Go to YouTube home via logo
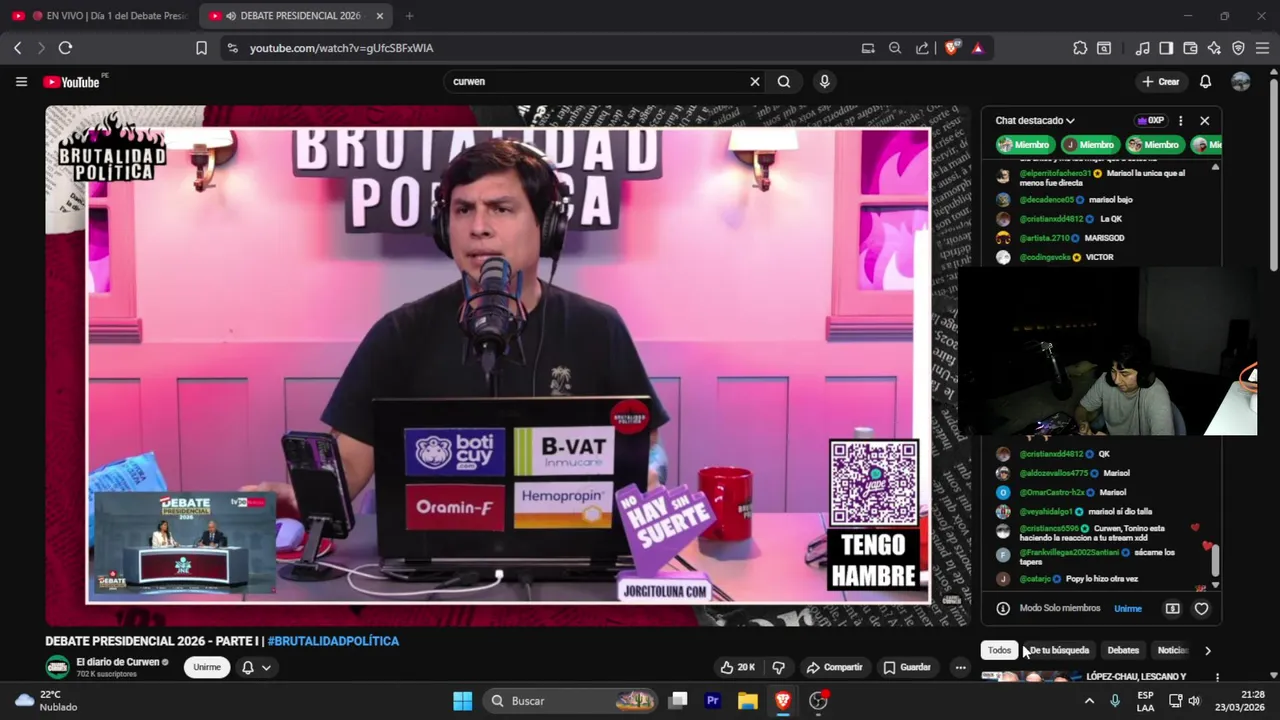 point(71,82)
